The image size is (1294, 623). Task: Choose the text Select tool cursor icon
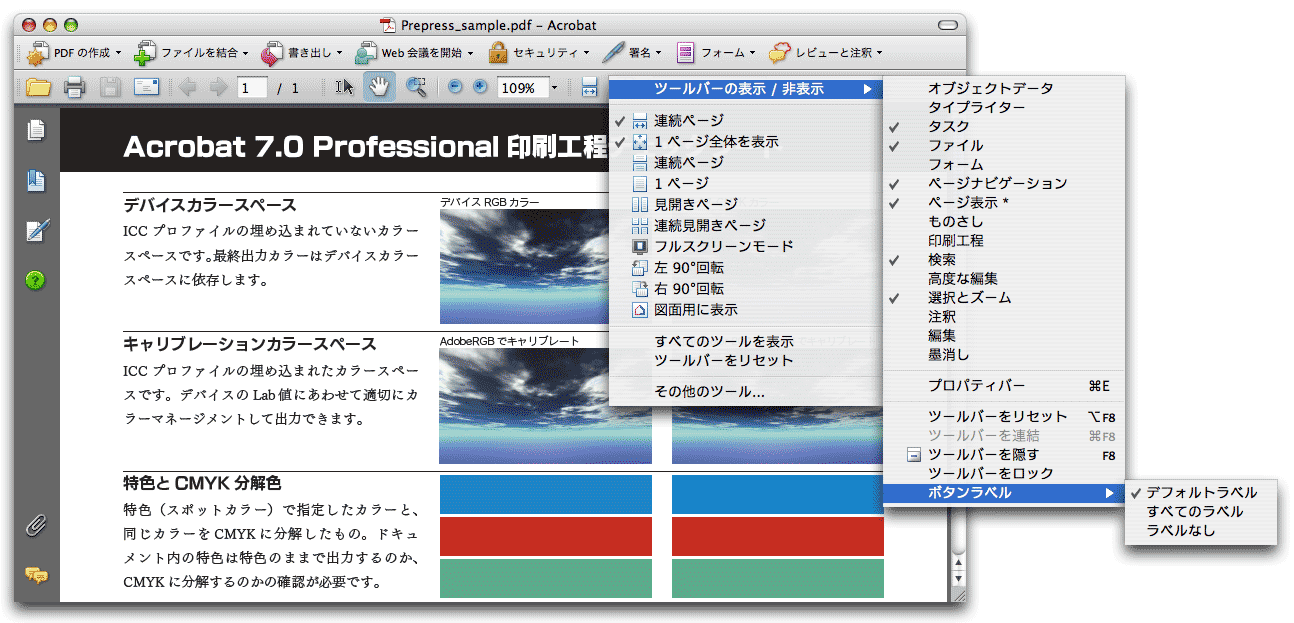tap(345, 87)
